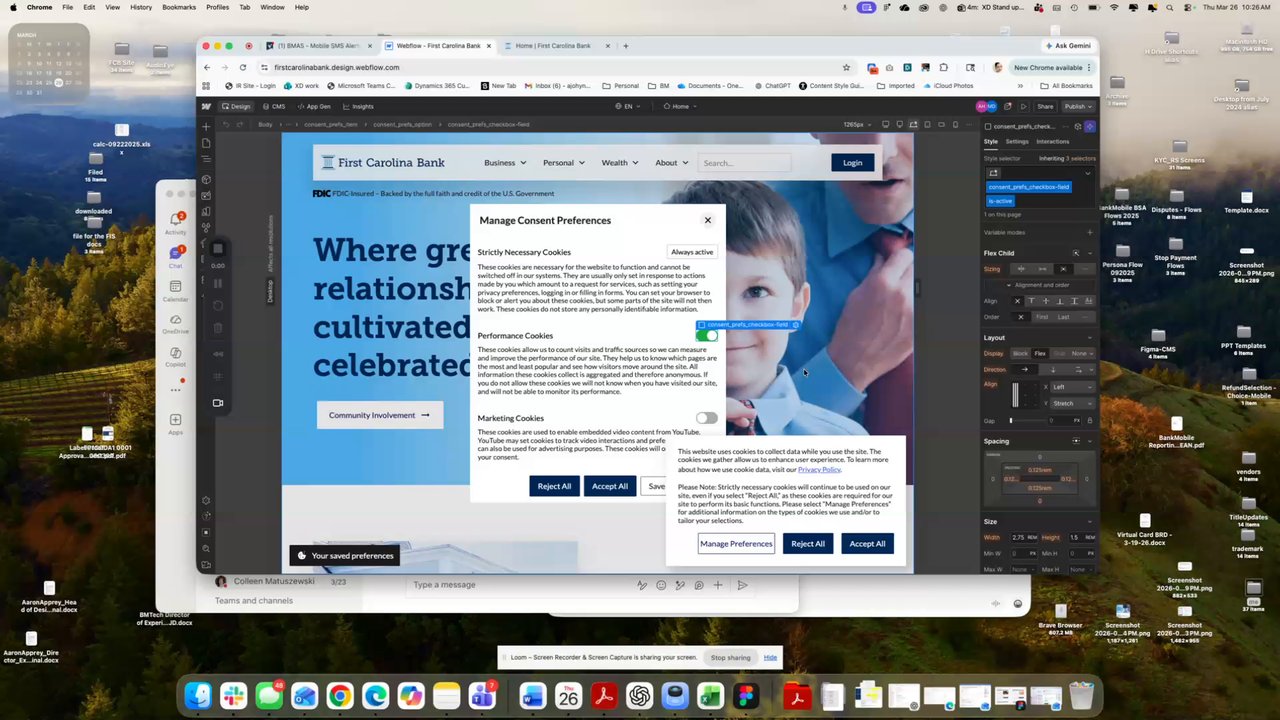Open the Home page selector dropdown
The width and height of the screenshot is (1280, 720).
(x=681, y=106)
